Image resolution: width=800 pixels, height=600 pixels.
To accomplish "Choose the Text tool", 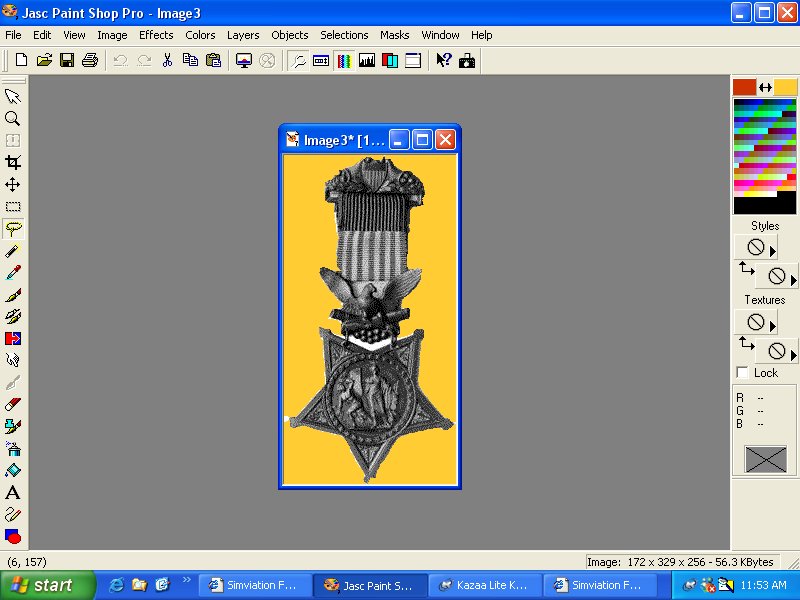I will pos(13,492).
